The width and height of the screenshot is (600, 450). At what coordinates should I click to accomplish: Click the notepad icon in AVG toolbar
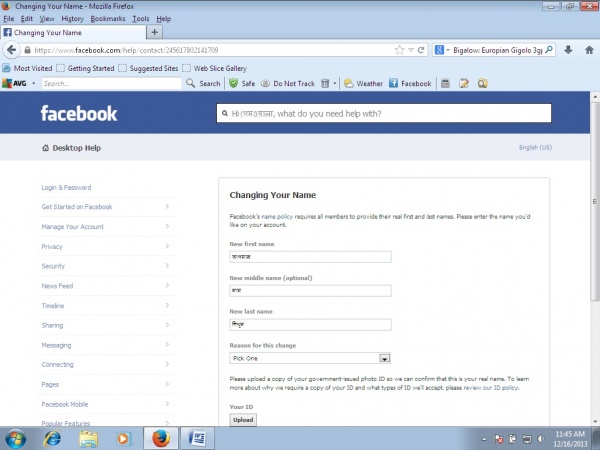[464, 83]
